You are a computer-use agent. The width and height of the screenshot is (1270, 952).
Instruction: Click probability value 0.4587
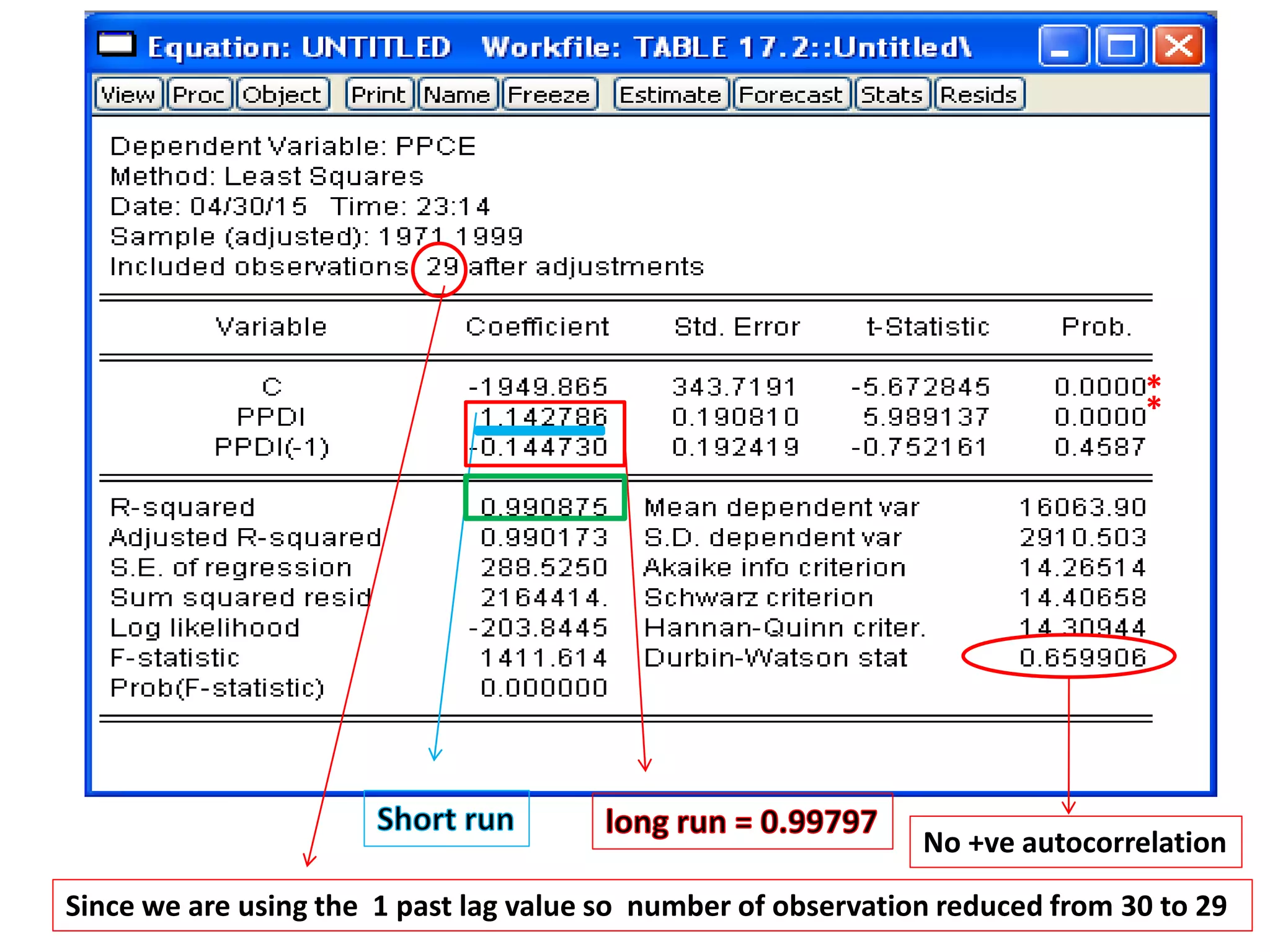click(x=1100, y=447)
